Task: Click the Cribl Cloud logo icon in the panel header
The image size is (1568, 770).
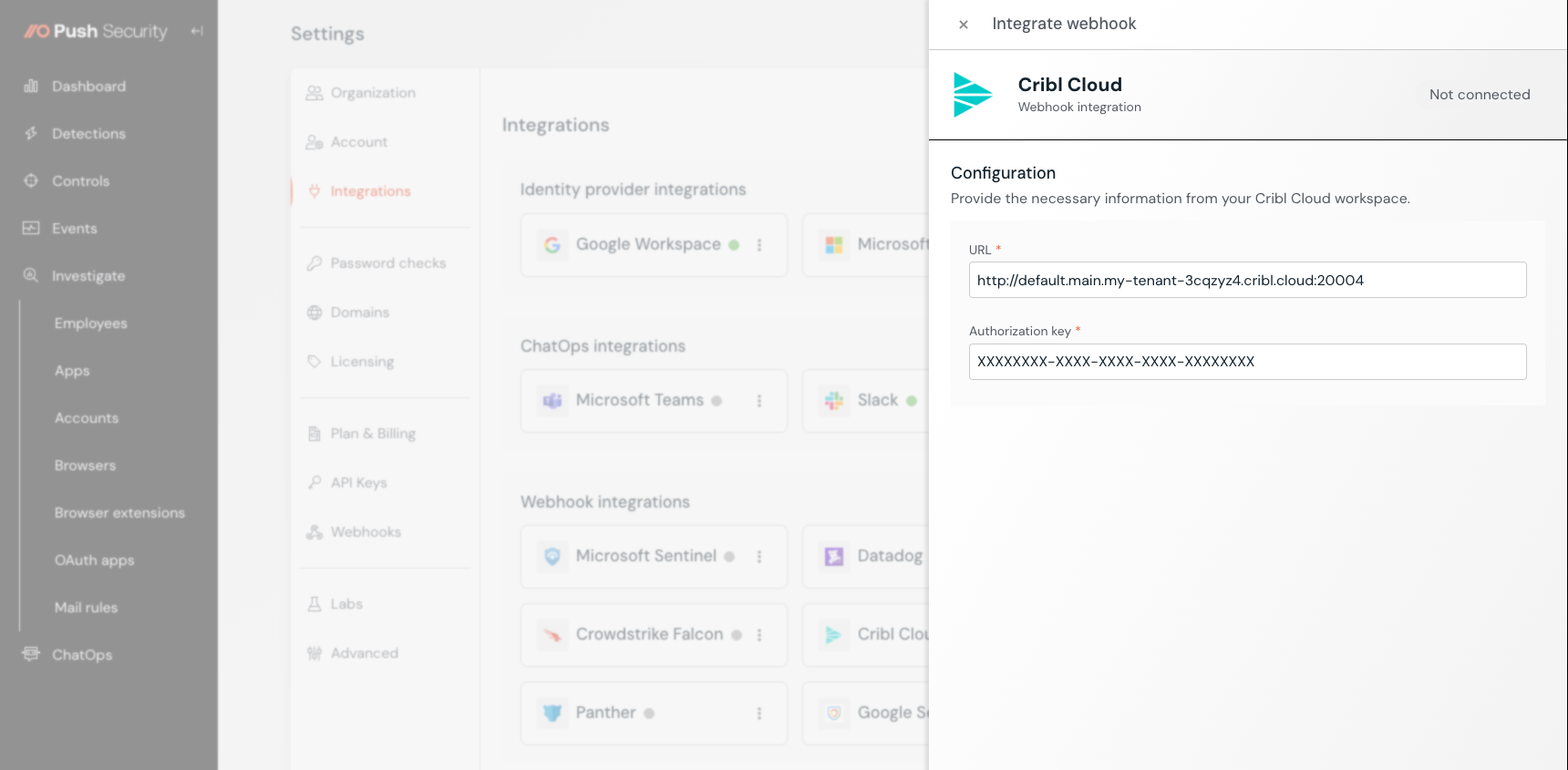Action: point(973,95)
